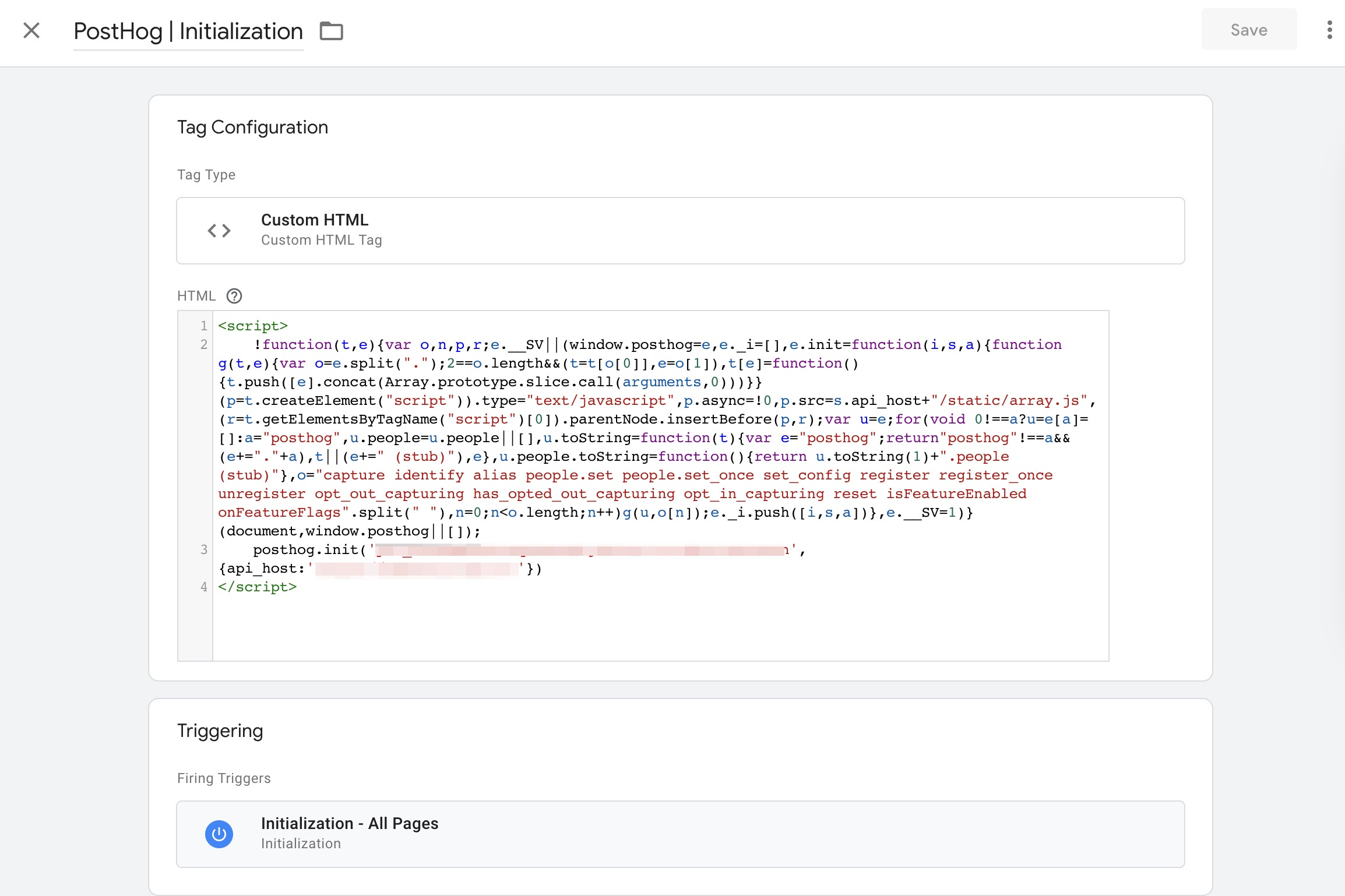Select the Custom HTML tag type card
This screenshot has height=896, width=1345.
click(680, 231)
